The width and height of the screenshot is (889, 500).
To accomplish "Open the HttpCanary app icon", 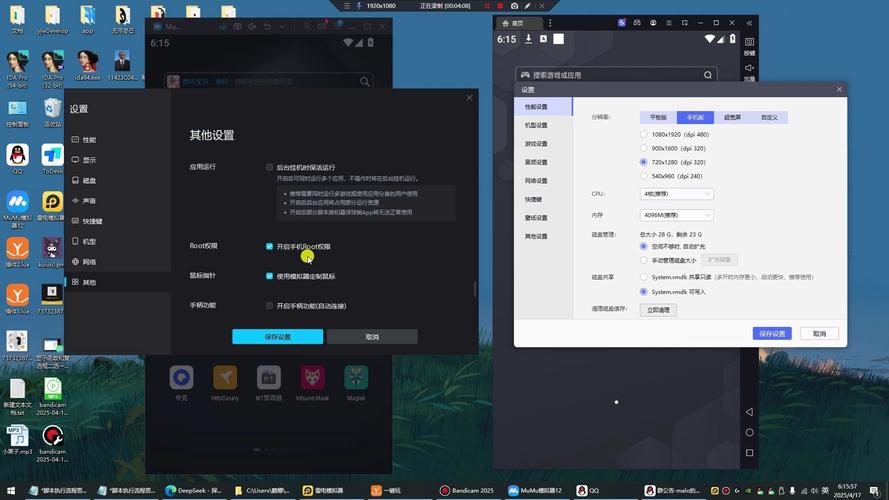I will click(225, 378).
